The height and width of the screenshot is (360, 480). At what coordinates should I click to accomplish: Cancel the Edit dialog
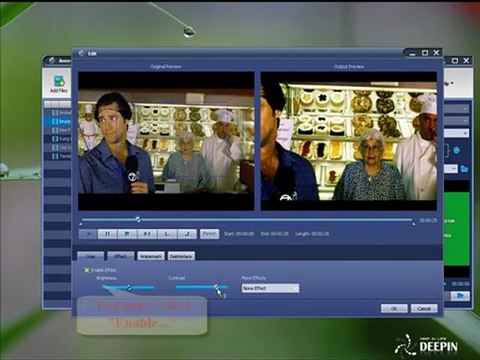(x=424, y=309)
